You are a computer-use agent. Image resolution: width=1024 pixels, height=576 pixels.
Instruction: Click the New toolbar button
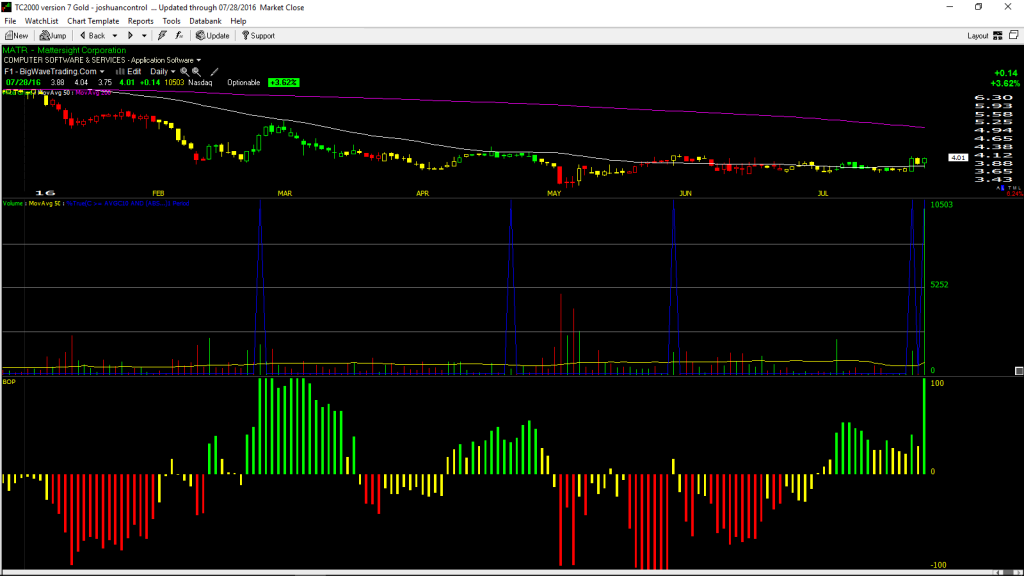[16, 36]
